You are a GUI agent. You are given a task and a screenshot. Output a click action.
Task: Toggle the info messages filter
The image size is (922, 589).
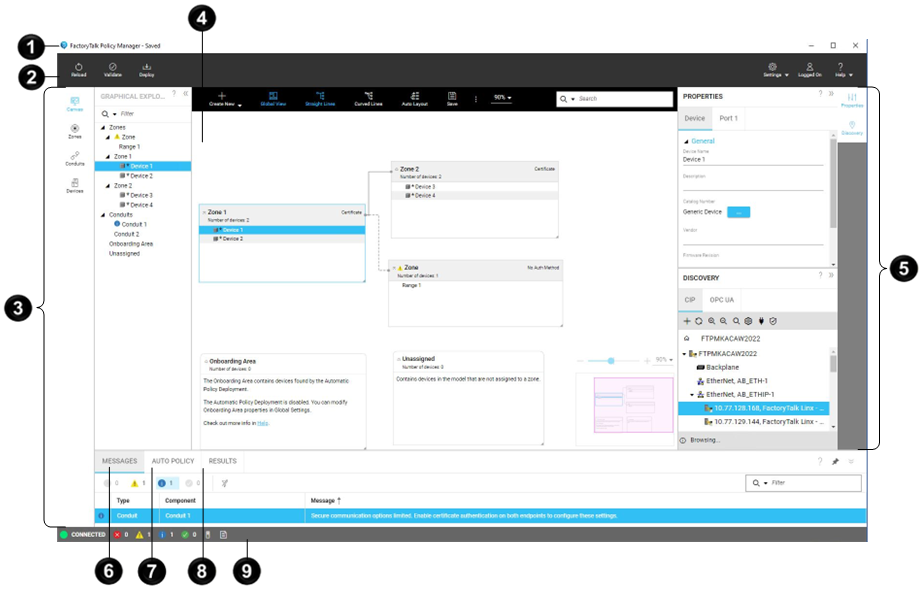pyautogui.click(x=165, y=483)
